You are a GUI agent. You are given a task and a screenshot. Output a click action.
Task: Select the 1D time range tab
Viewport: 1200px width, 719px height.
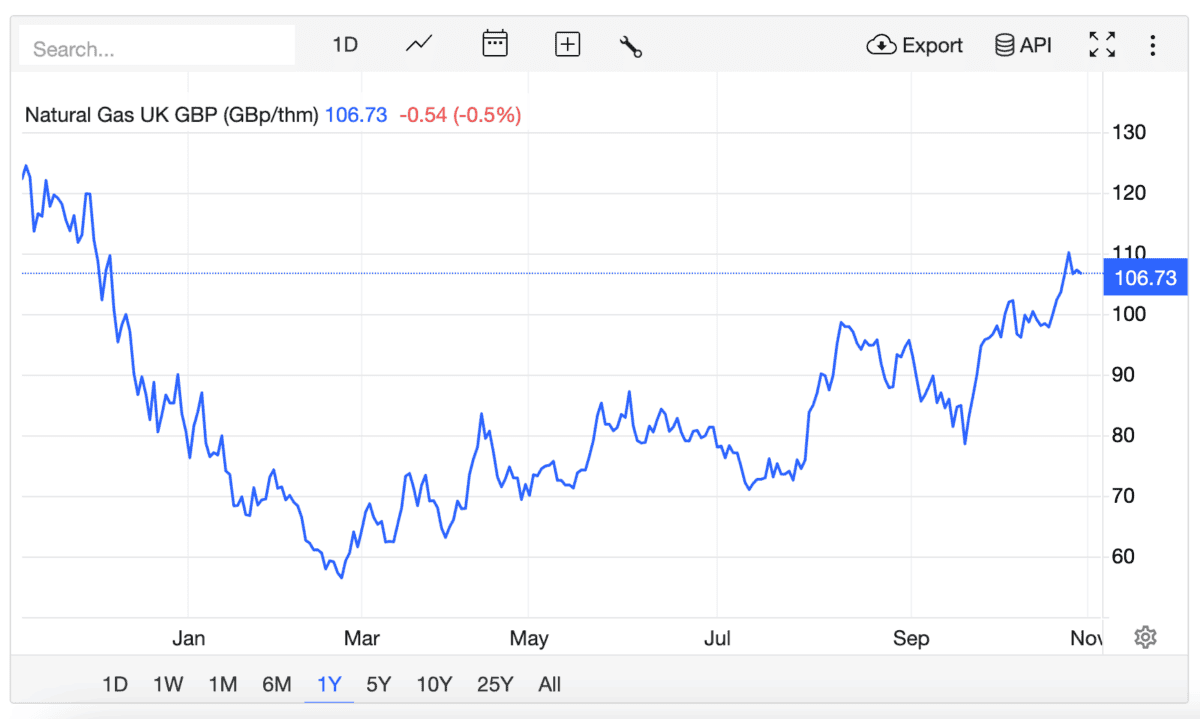point(115,684)
